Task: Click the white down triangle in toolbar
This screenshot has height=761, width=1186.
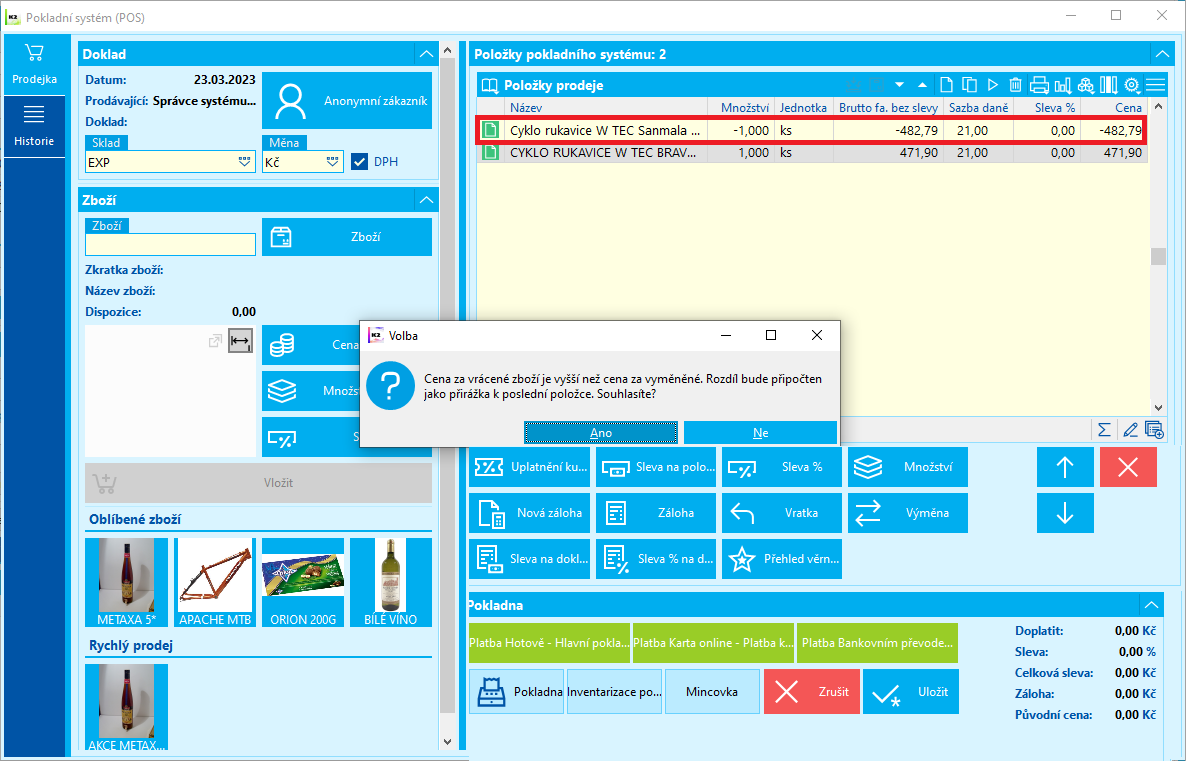Action: tap(899, 85)
